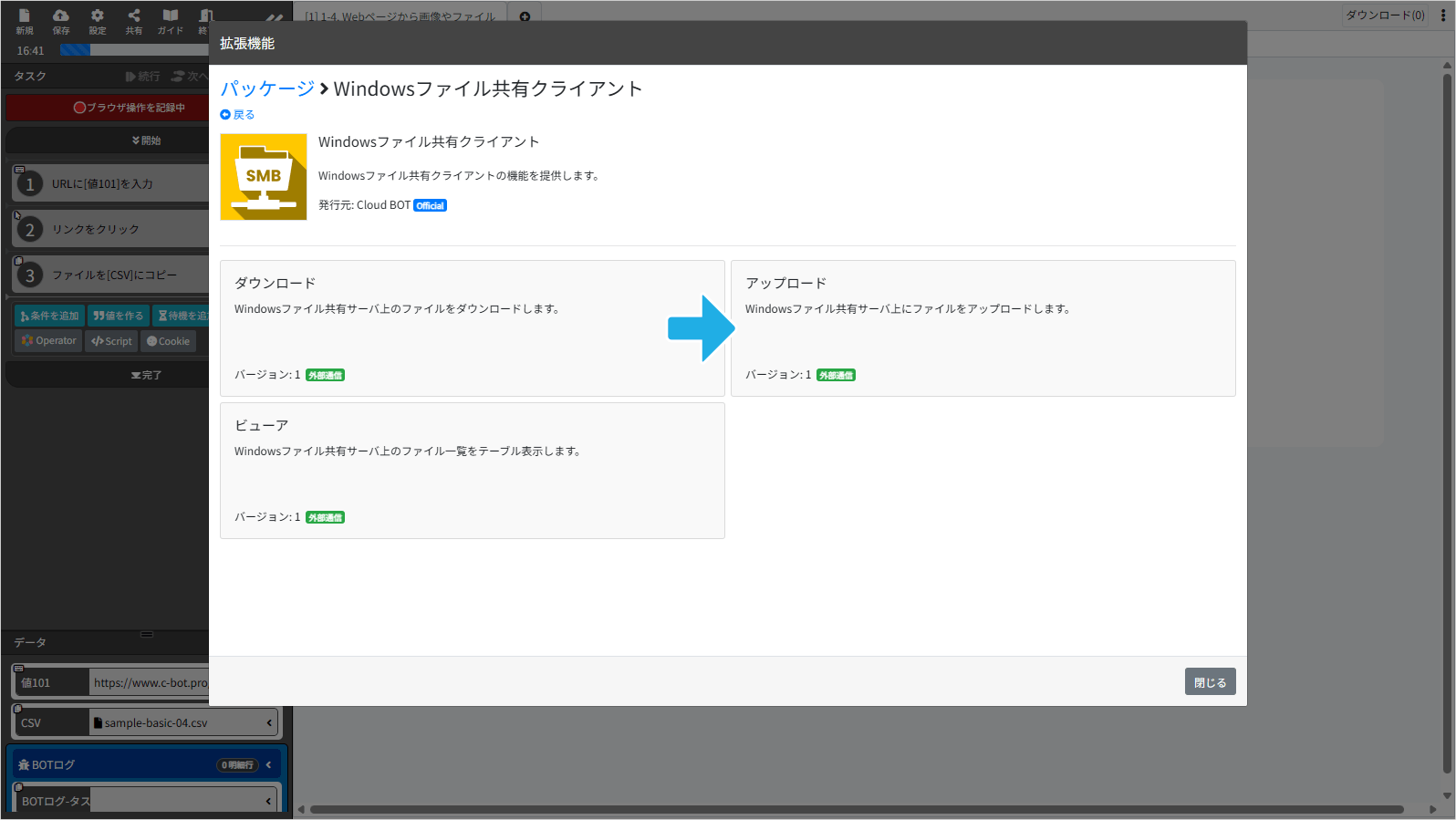Click the Script button

[x=111, y=341]
